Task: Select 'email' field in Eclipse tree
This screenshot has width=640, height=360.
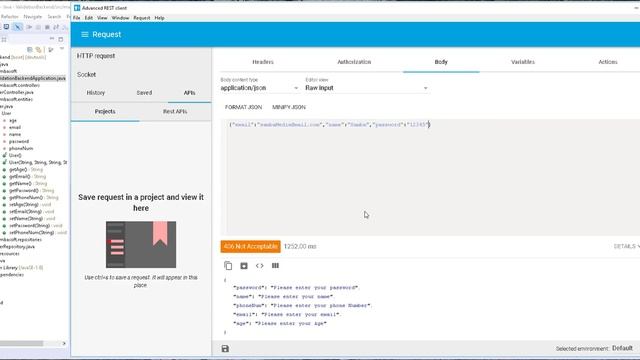Action: coord(15,127)
